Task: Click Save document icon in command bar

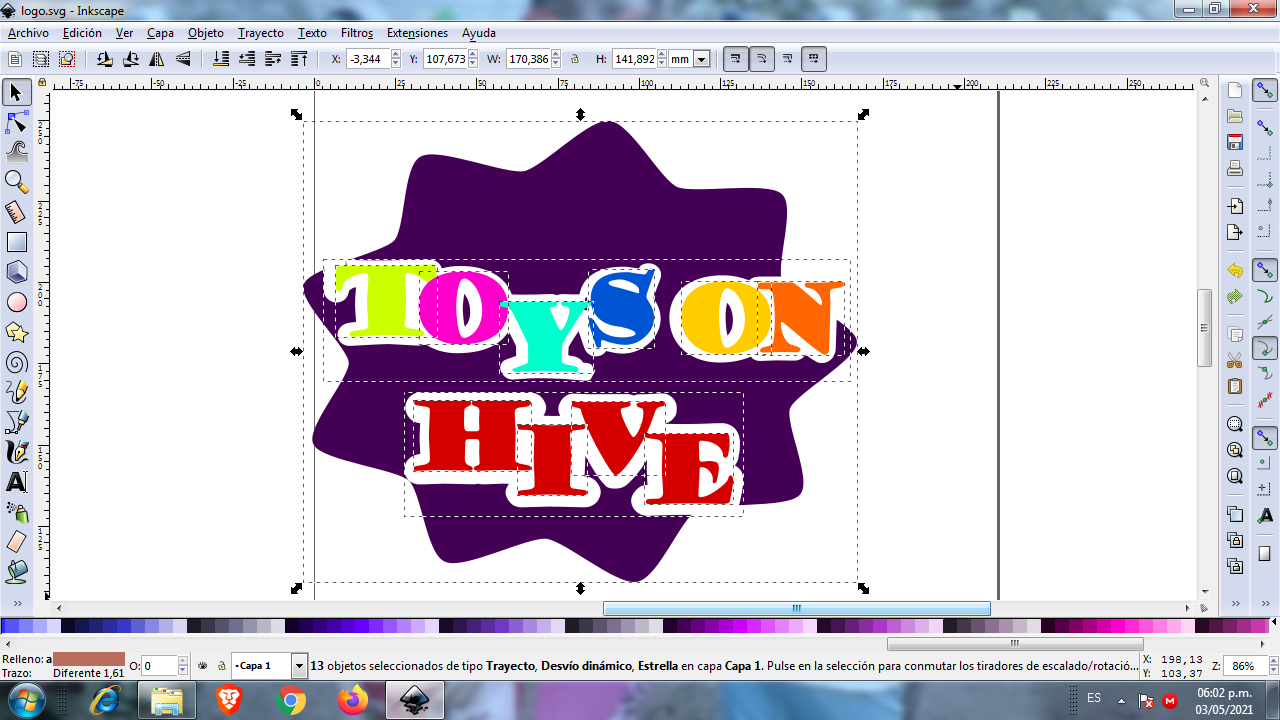Action: pyautogui.click(x=1235, y=142)
